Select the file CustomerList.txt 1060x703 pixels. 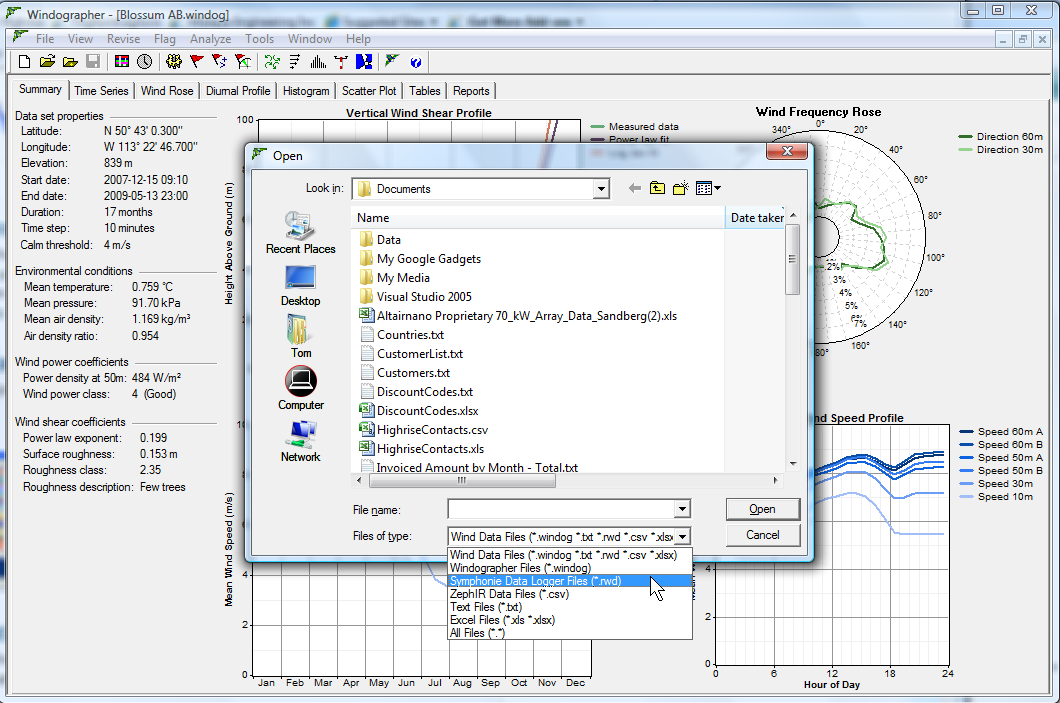click(x=412, y=354)
